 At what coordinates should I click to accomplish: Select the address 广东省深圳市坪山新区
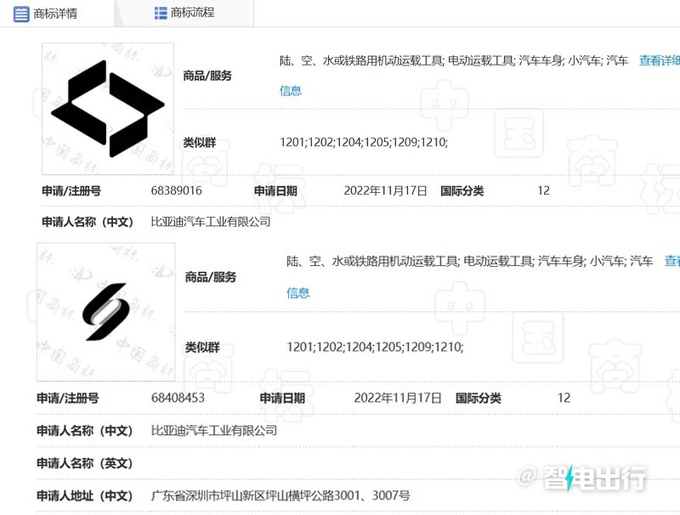coord(280,495)
